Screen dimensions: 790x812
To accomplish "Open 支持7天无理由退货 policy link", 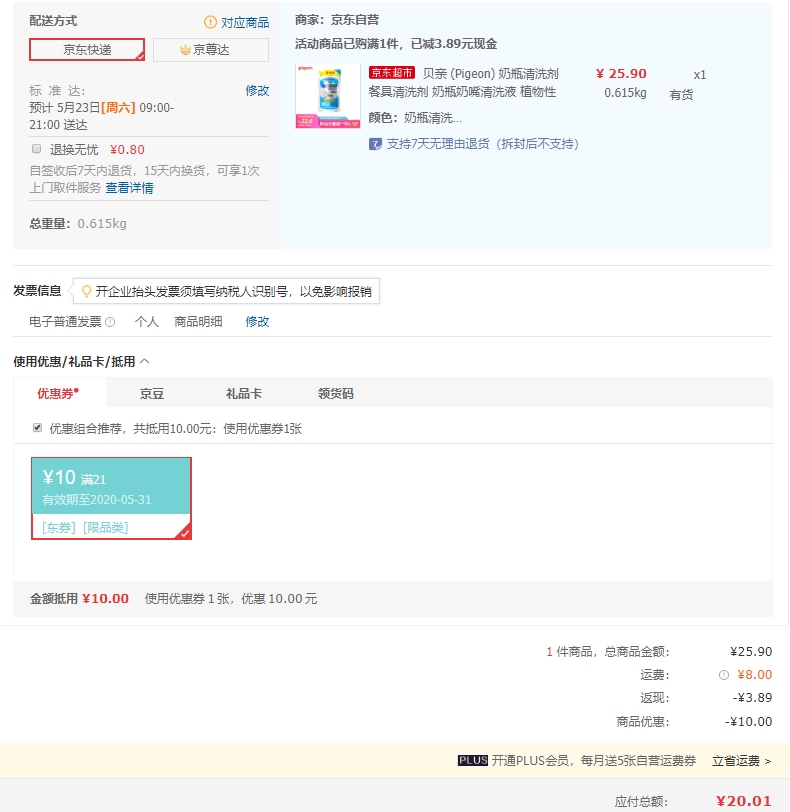I will pyautogui.click(x=482, y=144).
